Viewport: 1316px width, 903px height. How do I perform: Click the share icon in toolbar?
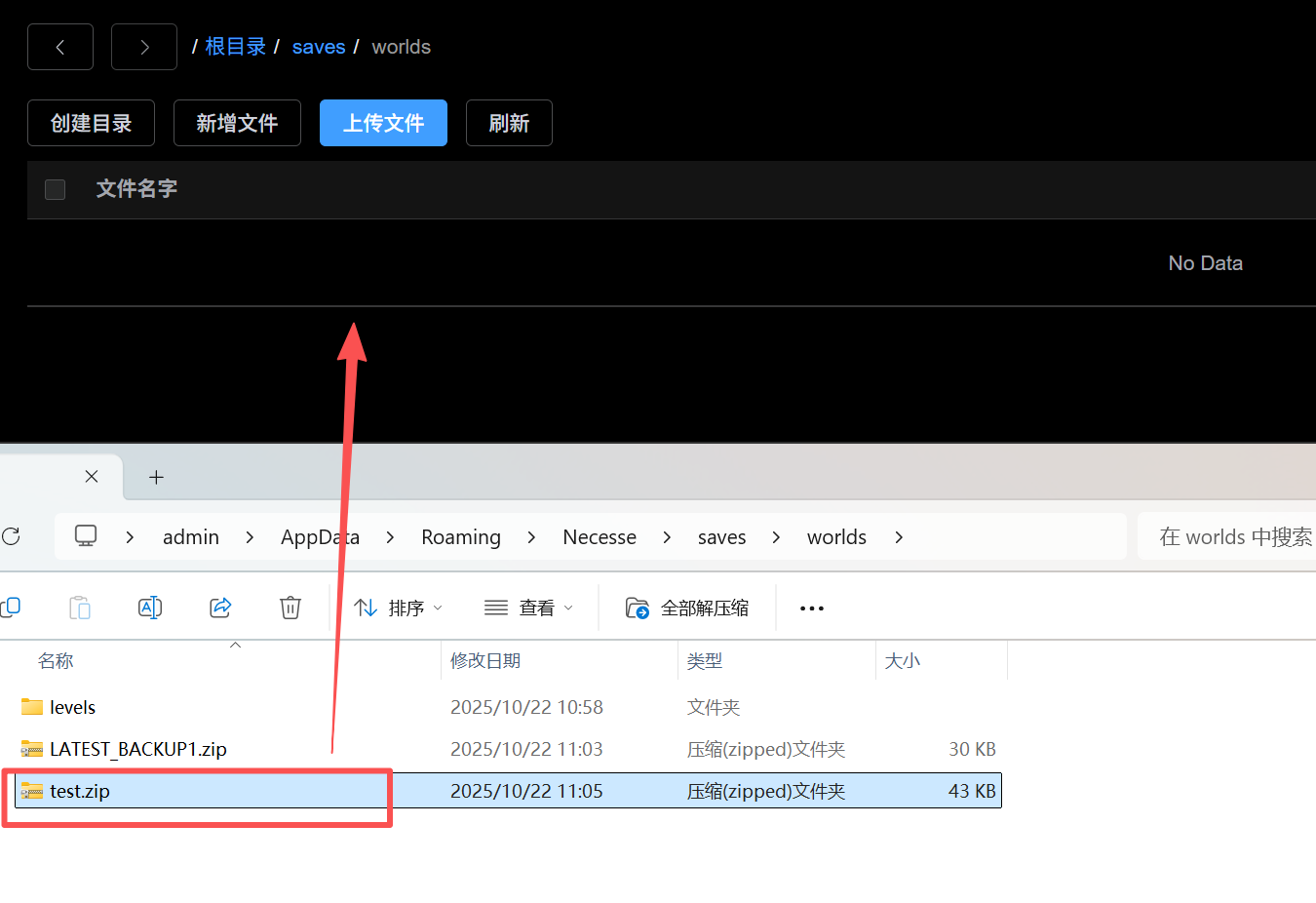[x=220, y=608]
